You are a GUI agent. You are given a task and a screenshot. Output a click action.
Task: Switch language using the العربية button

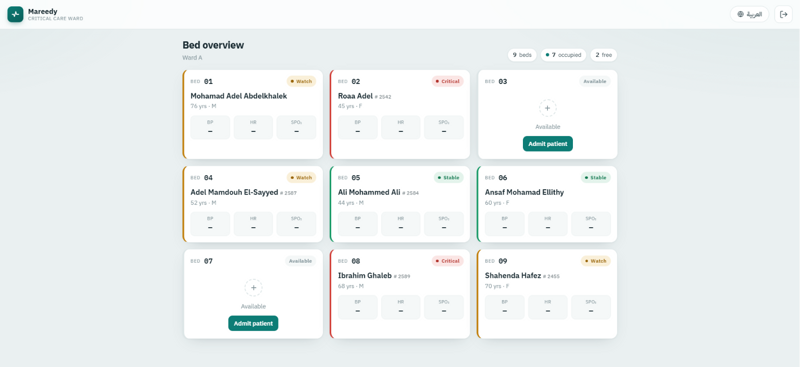[x=749, y=14]
